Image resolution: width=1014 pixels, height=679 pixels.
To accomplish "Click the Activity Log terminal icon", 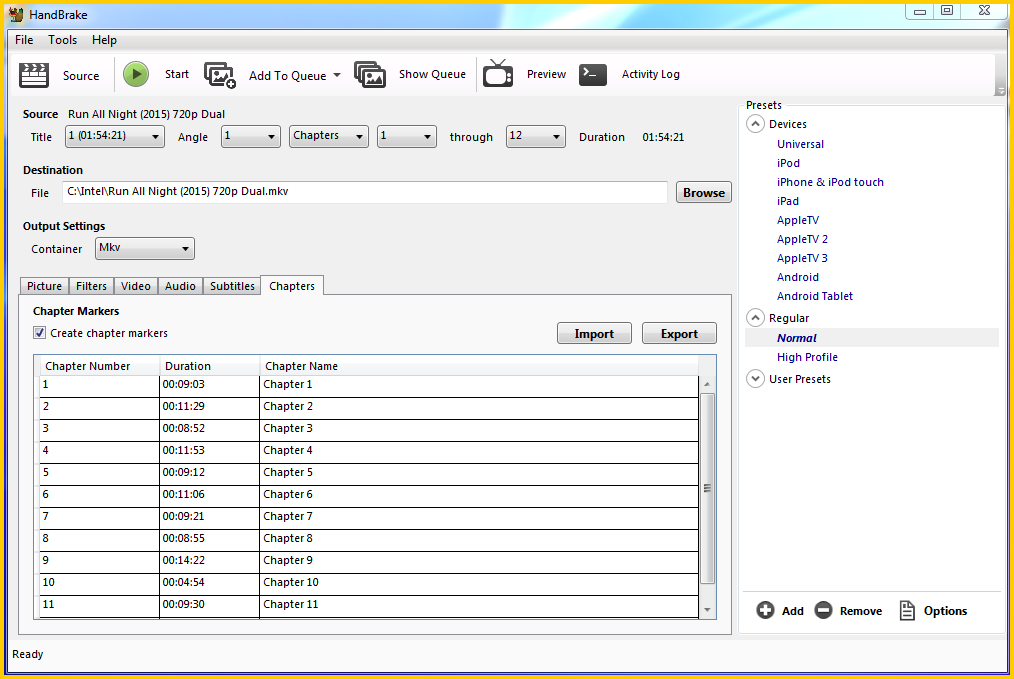I will (x=593, y=74).
